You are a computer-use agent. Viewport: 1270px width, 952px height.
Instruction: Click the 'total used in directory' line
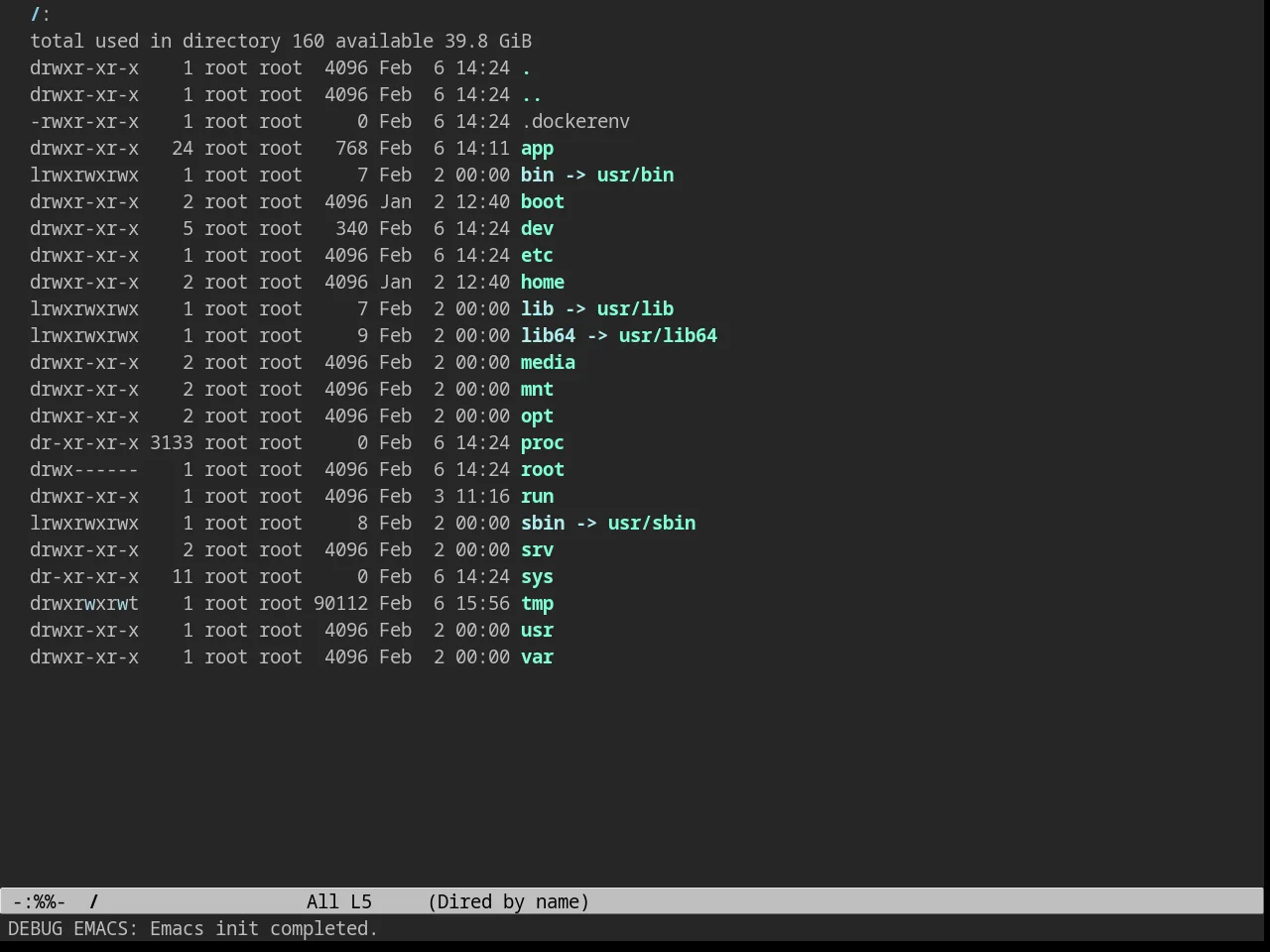click(x=281, y=42)
